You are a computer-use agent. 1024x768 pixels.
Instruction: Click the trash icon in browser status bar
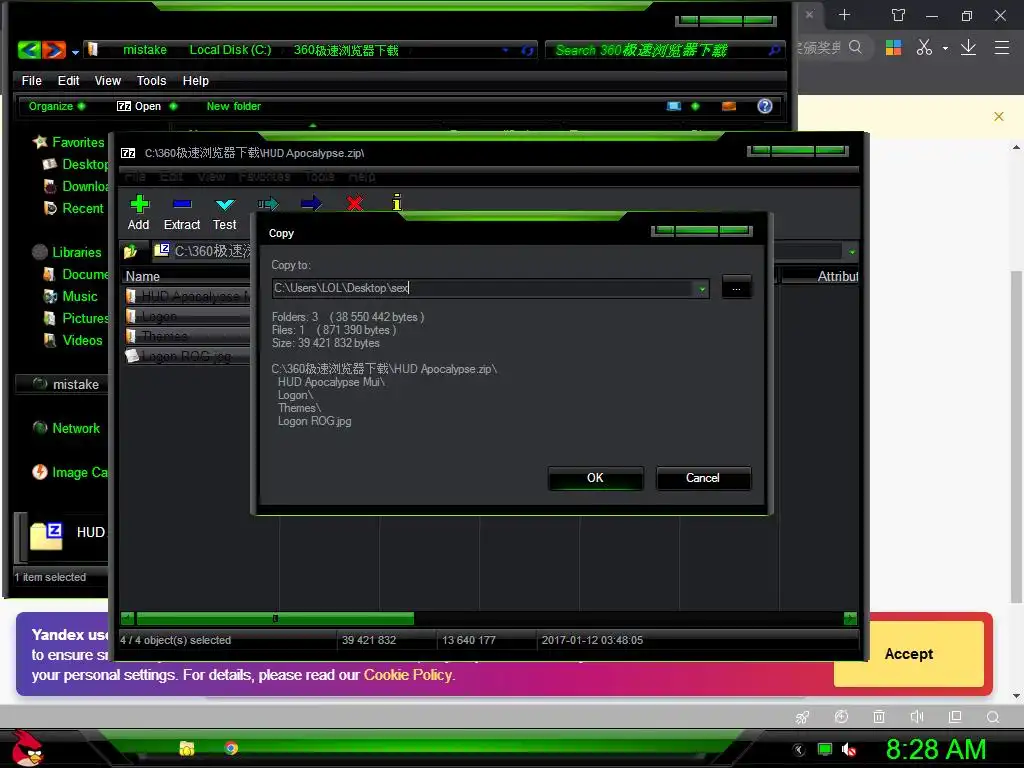[879, 717]
